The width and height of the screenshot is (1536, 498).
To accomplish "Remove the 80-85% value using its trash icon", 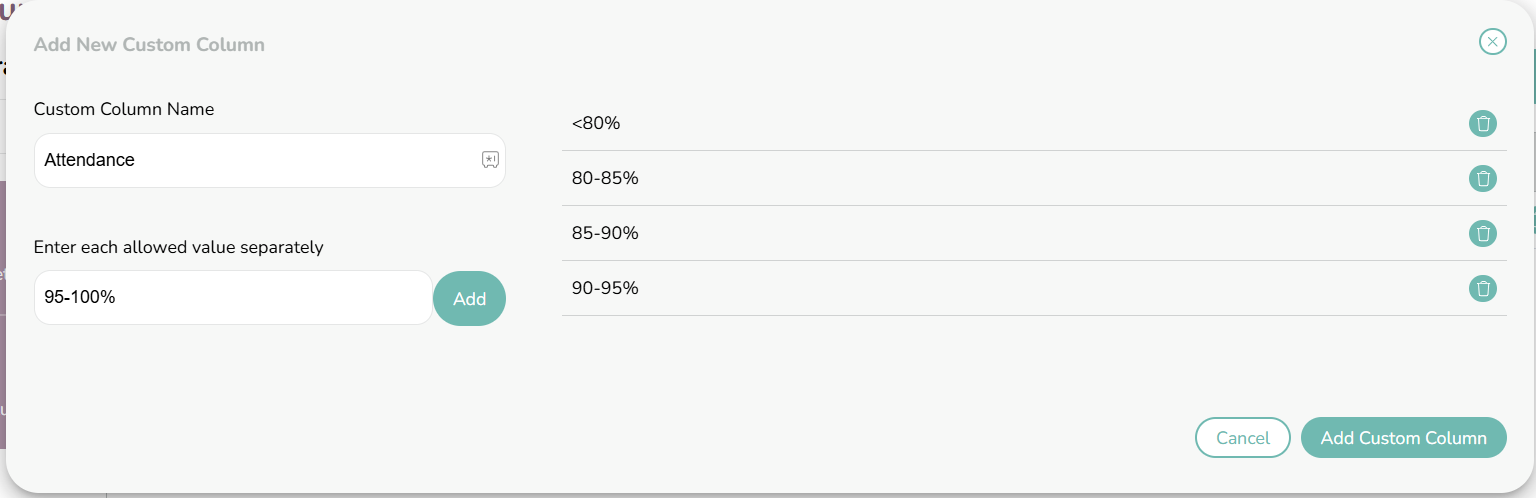I will [x=1483, y=179].
